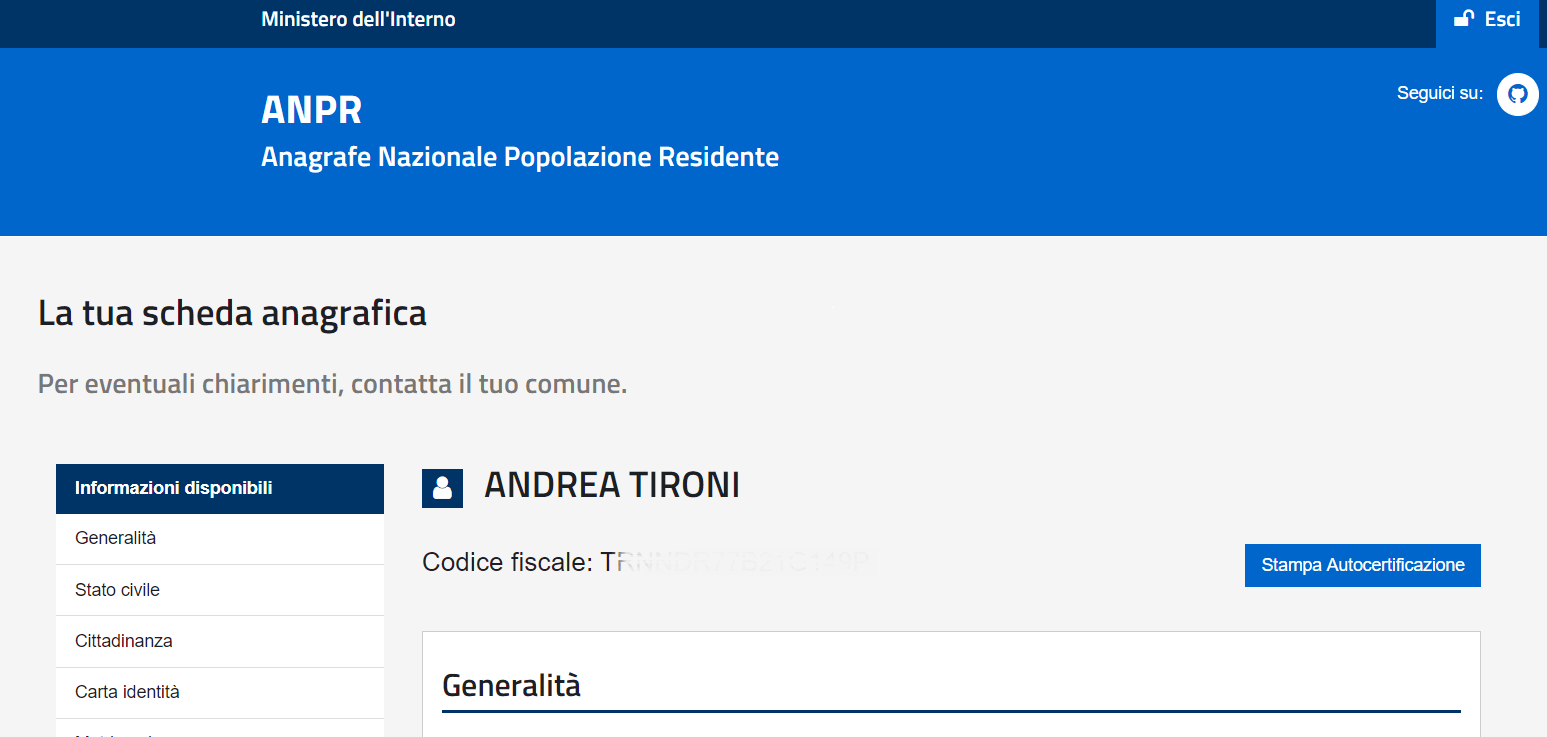Open the GitHub icon next to Seguici su
Image resolution: width=1547 pixels, height=737 pixels.
[x=1517, y=94]
